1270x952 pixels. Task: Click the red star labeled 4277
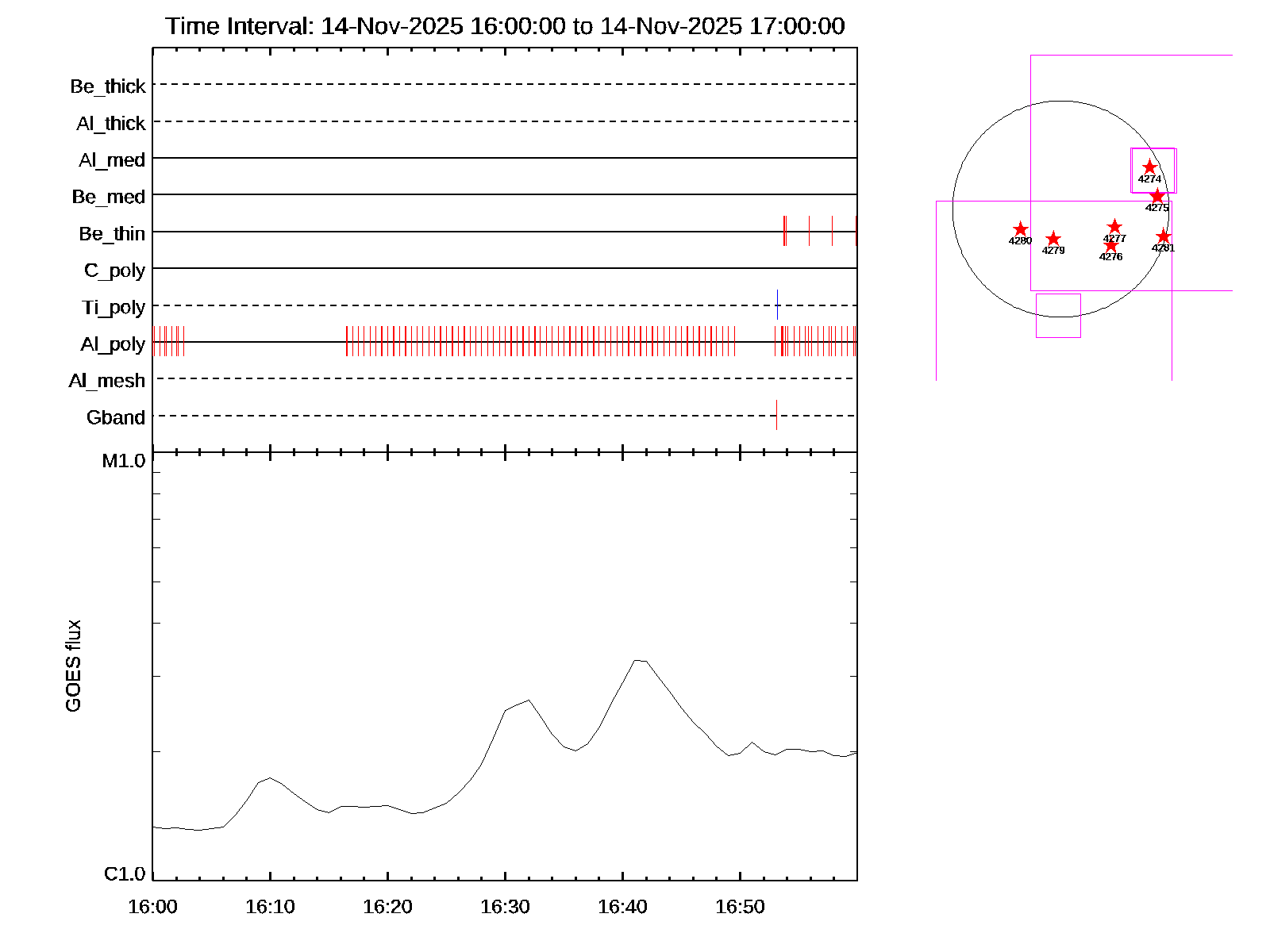pos(1114,227)
